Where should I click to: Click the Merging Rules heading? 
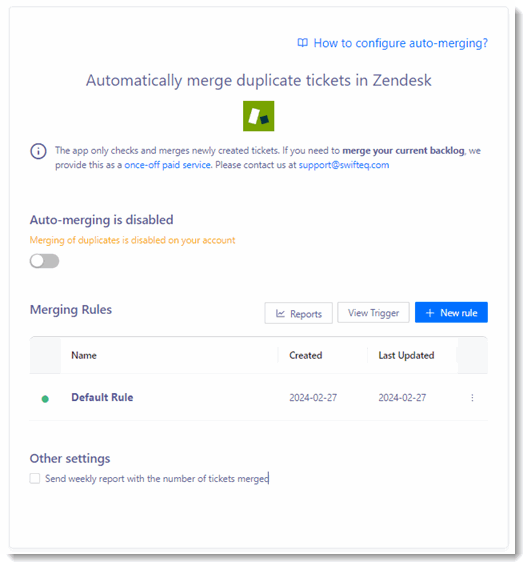(x=71, y=310)
